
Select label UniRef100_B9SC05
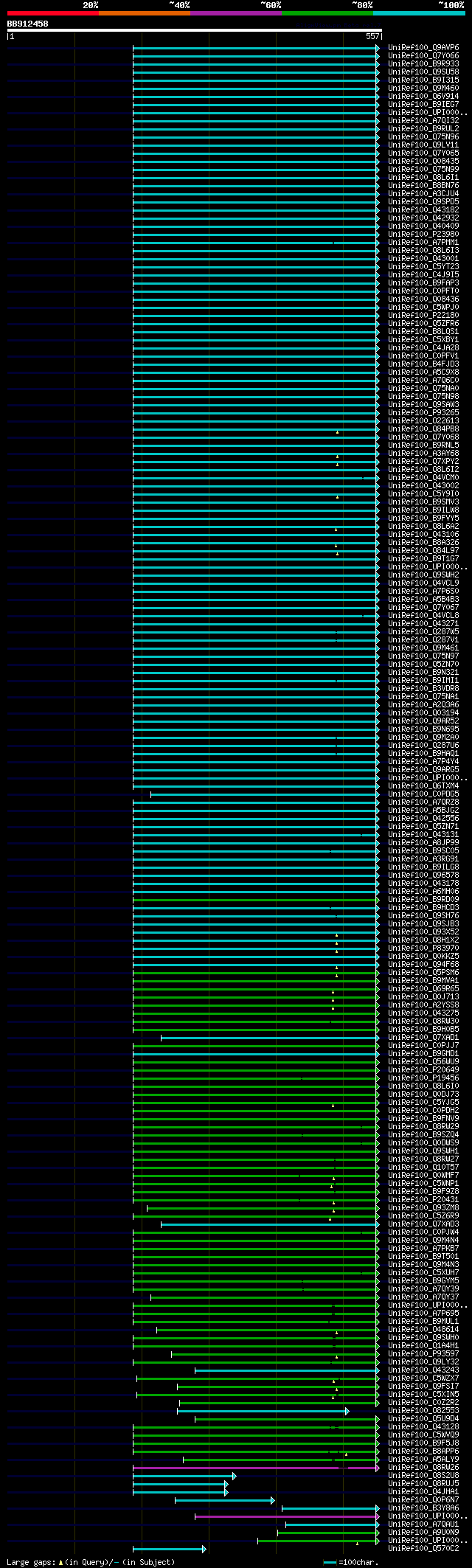(x=423, y=850)
